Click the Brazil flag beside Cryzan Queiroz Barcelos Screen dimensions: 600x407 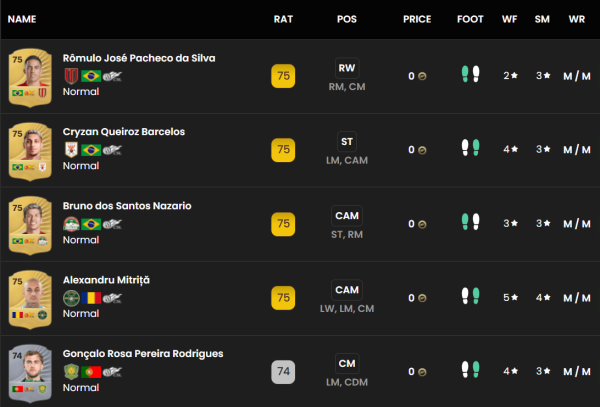click(91, 150)
